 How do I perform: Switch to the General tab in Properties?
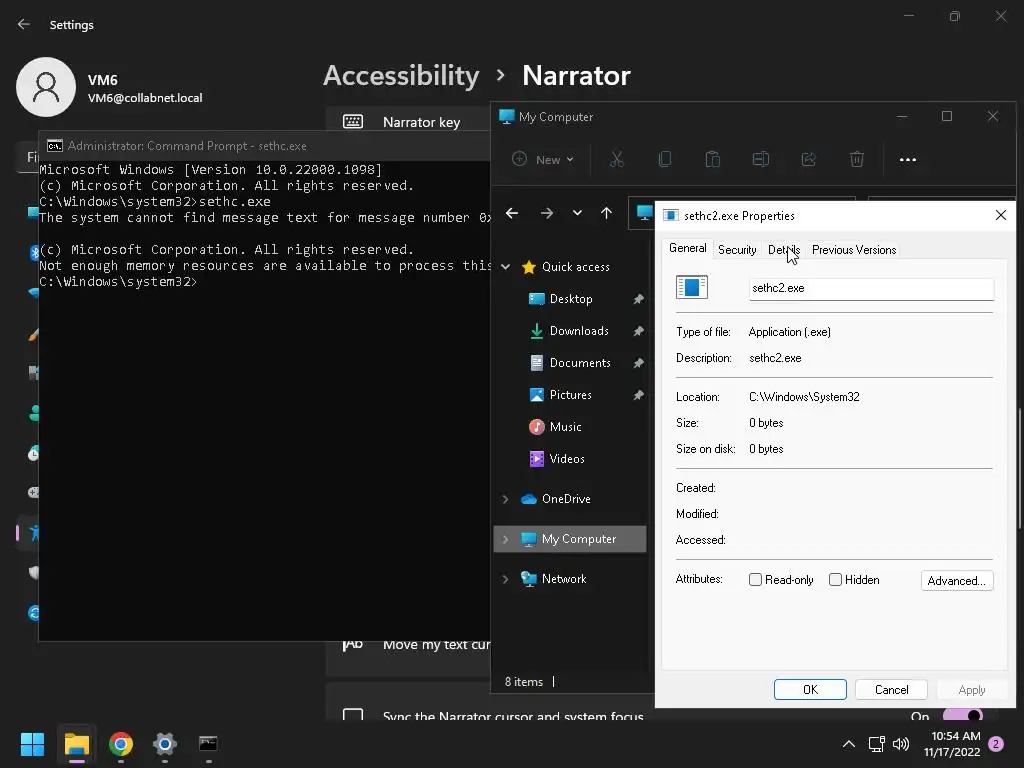pyautogui.click(x=688, y=248)
